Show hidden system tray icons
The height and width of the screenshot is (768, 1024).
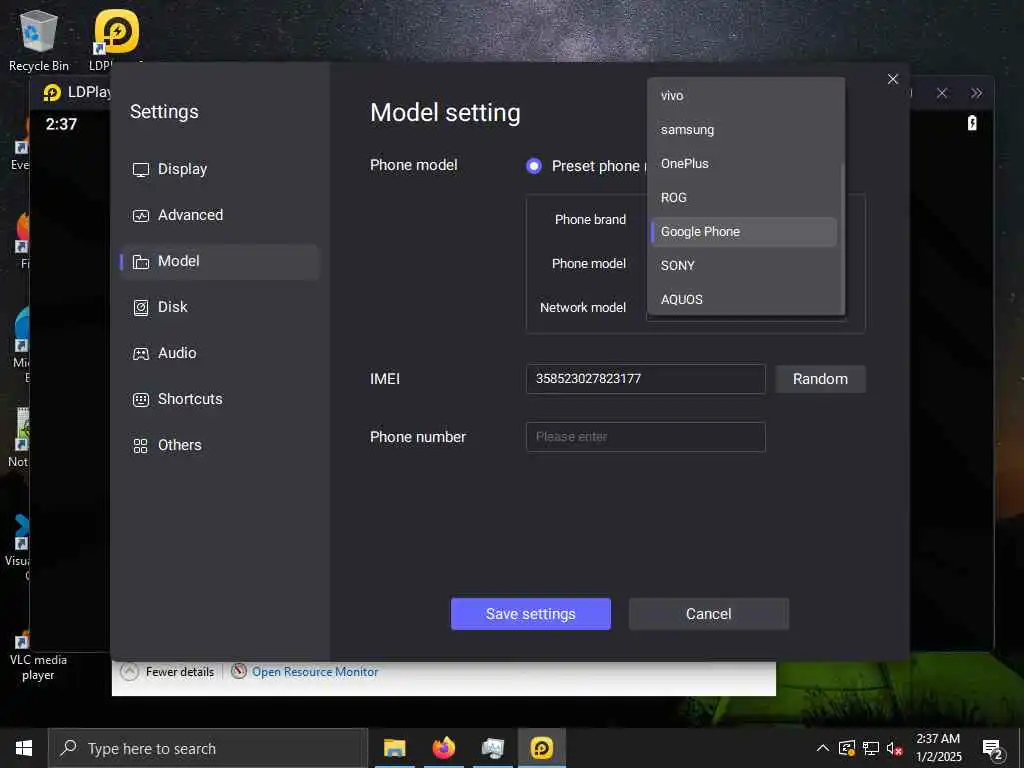click(823, 748)
